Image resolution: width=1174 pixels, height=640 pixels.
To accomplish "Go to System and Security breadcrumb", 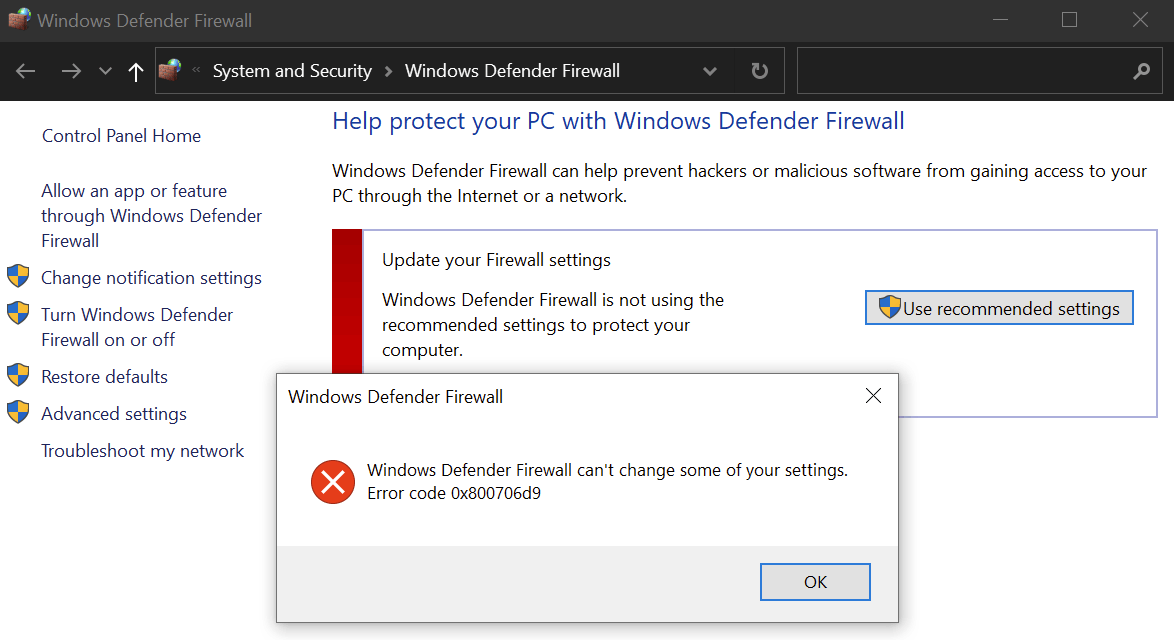I will point(292,71).
